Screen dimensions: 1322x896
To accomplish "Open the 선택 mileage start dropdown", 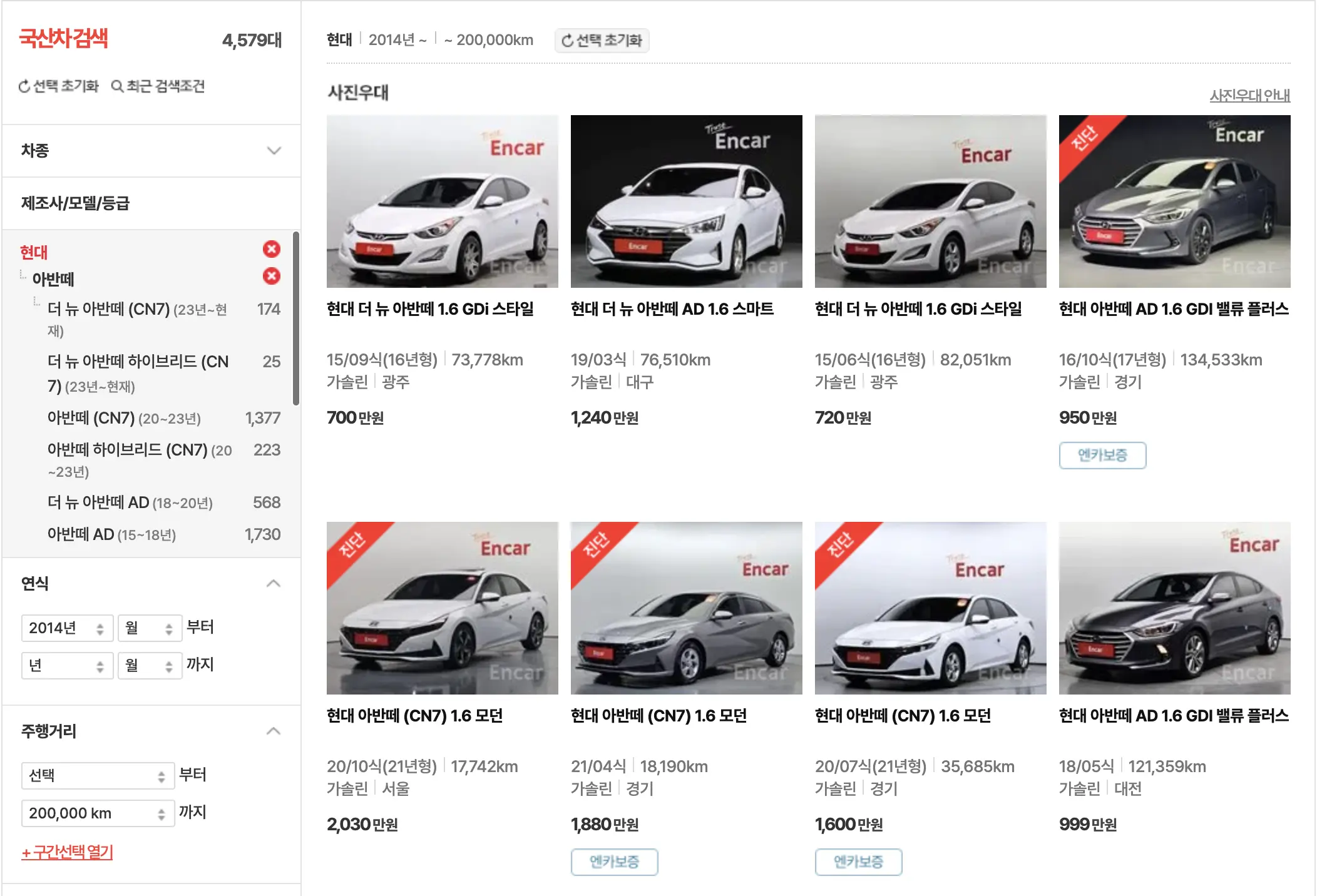I will pos(98,775).
